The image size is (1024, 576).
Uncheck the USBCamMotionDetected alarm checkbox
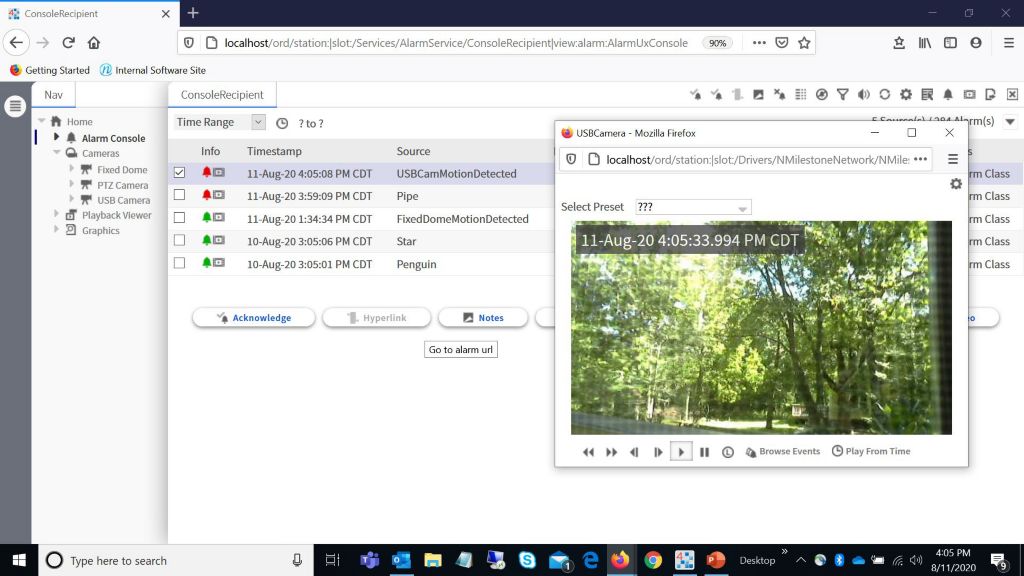180,173
